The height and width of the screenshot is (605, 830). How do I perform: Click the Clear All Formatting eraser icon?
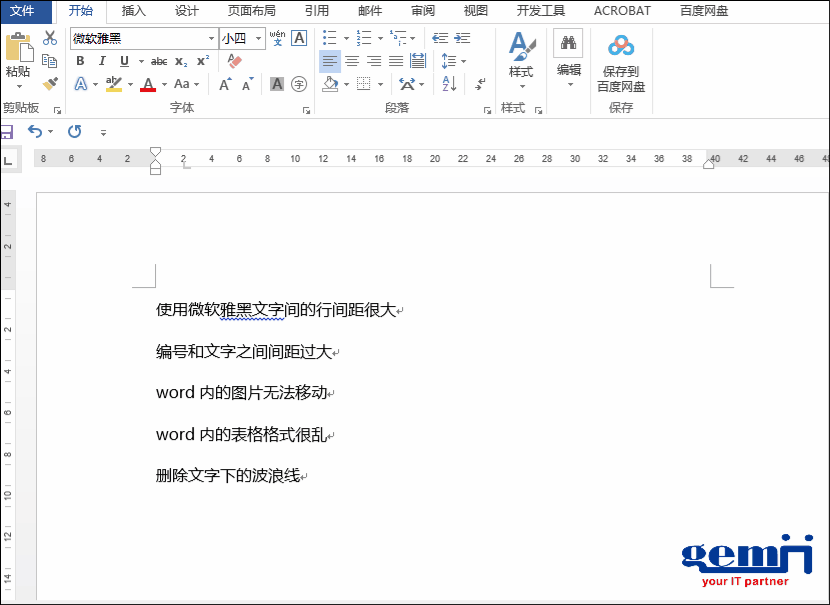(x=236, y=59)
